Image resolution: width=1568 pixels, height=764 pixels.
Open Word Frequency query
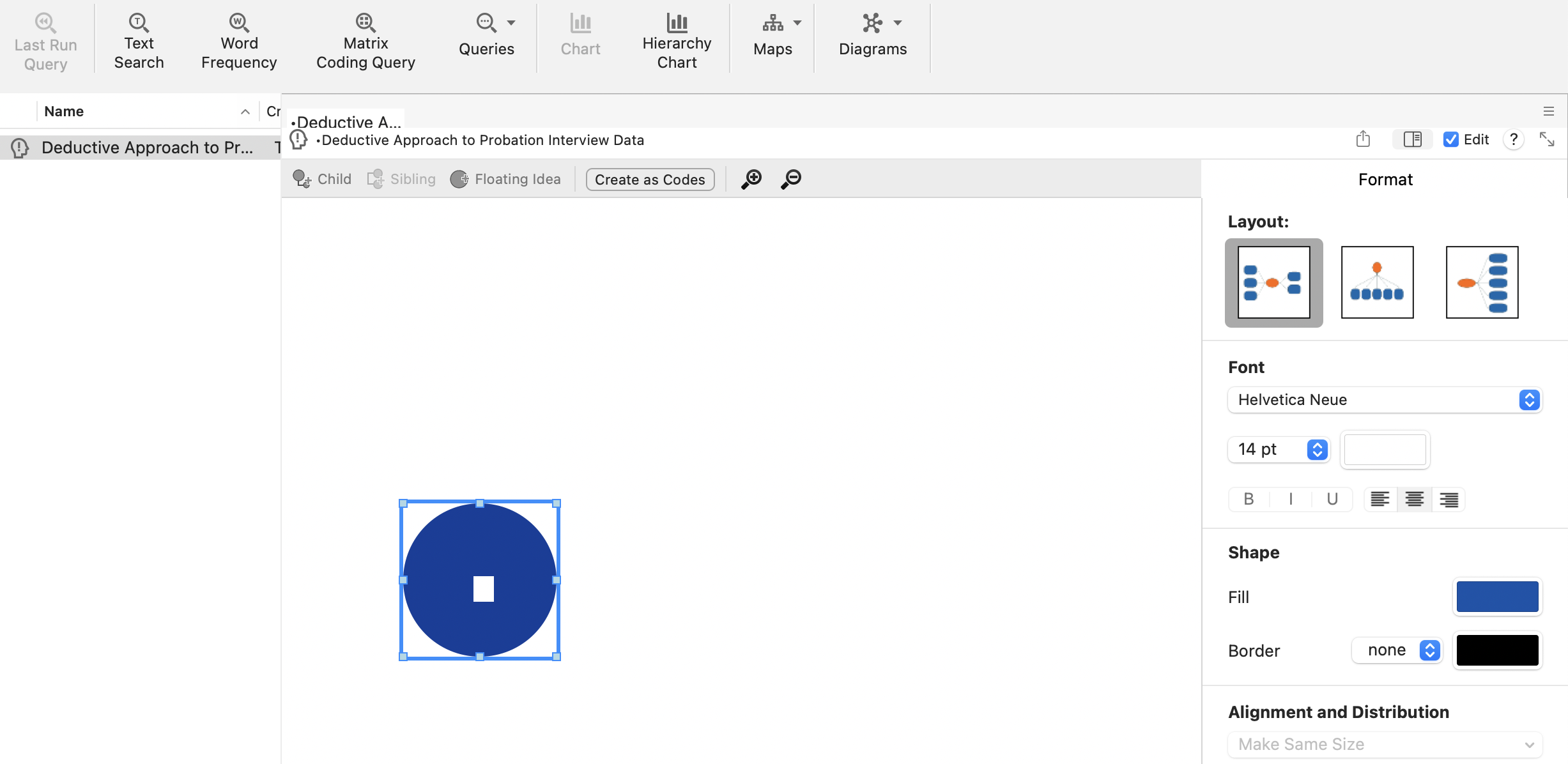pos(239,42)
